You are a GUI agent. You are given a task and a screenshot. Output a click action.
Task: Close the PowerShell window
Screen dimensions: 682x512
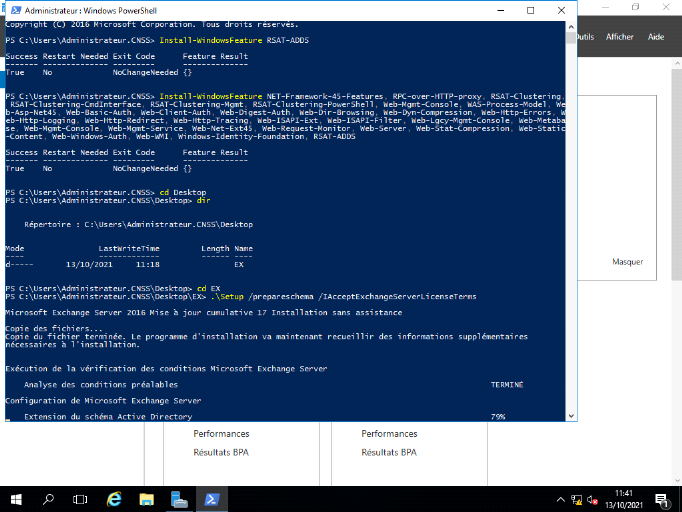click(x=561, y=10)
